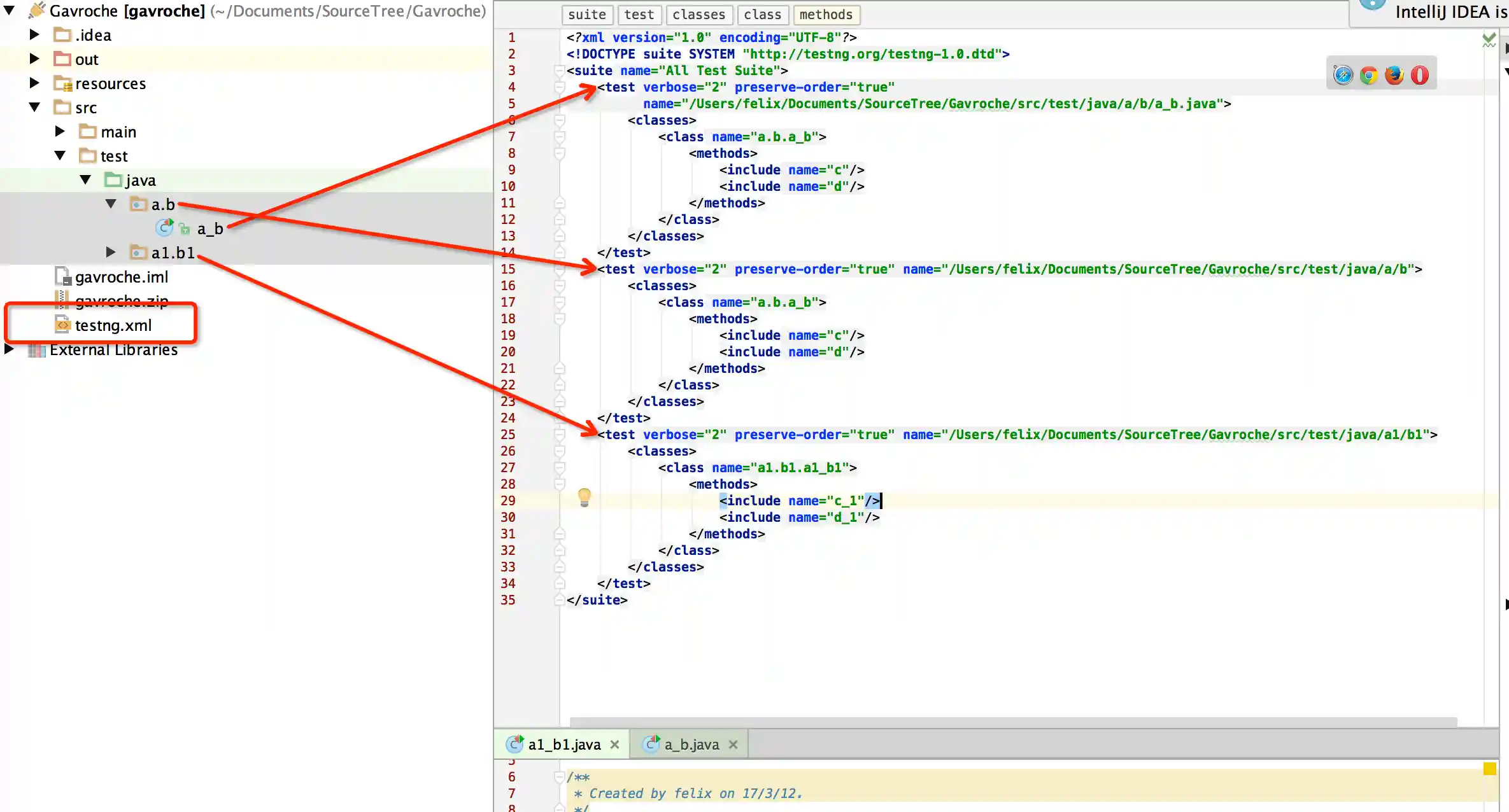Open page preview in Opera browser icon
Screen dimensions: 1509x812
pyautogui.click(x=1420, y=75)
